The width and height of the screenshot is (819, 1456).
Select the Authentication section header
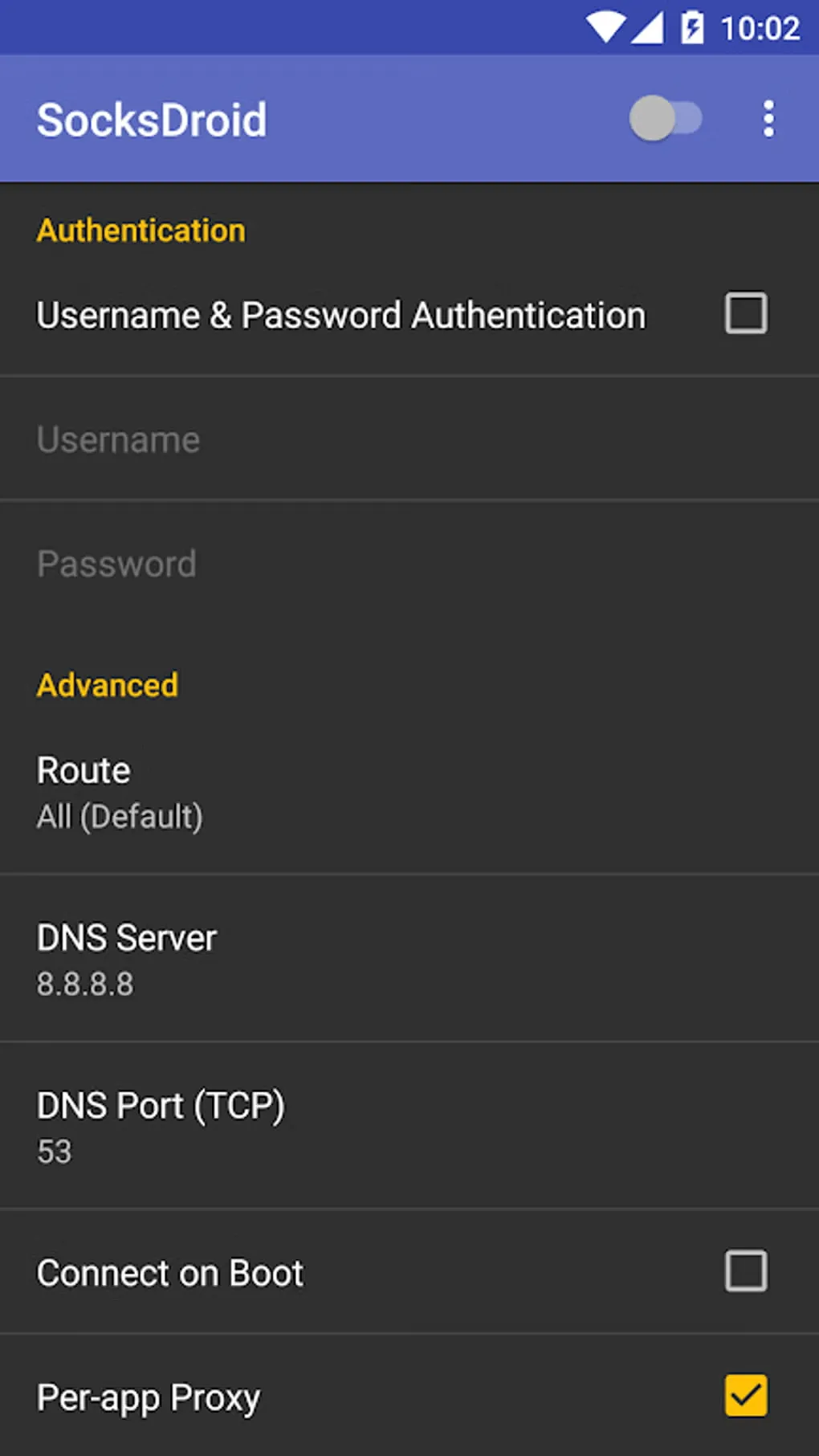(141, 230)
